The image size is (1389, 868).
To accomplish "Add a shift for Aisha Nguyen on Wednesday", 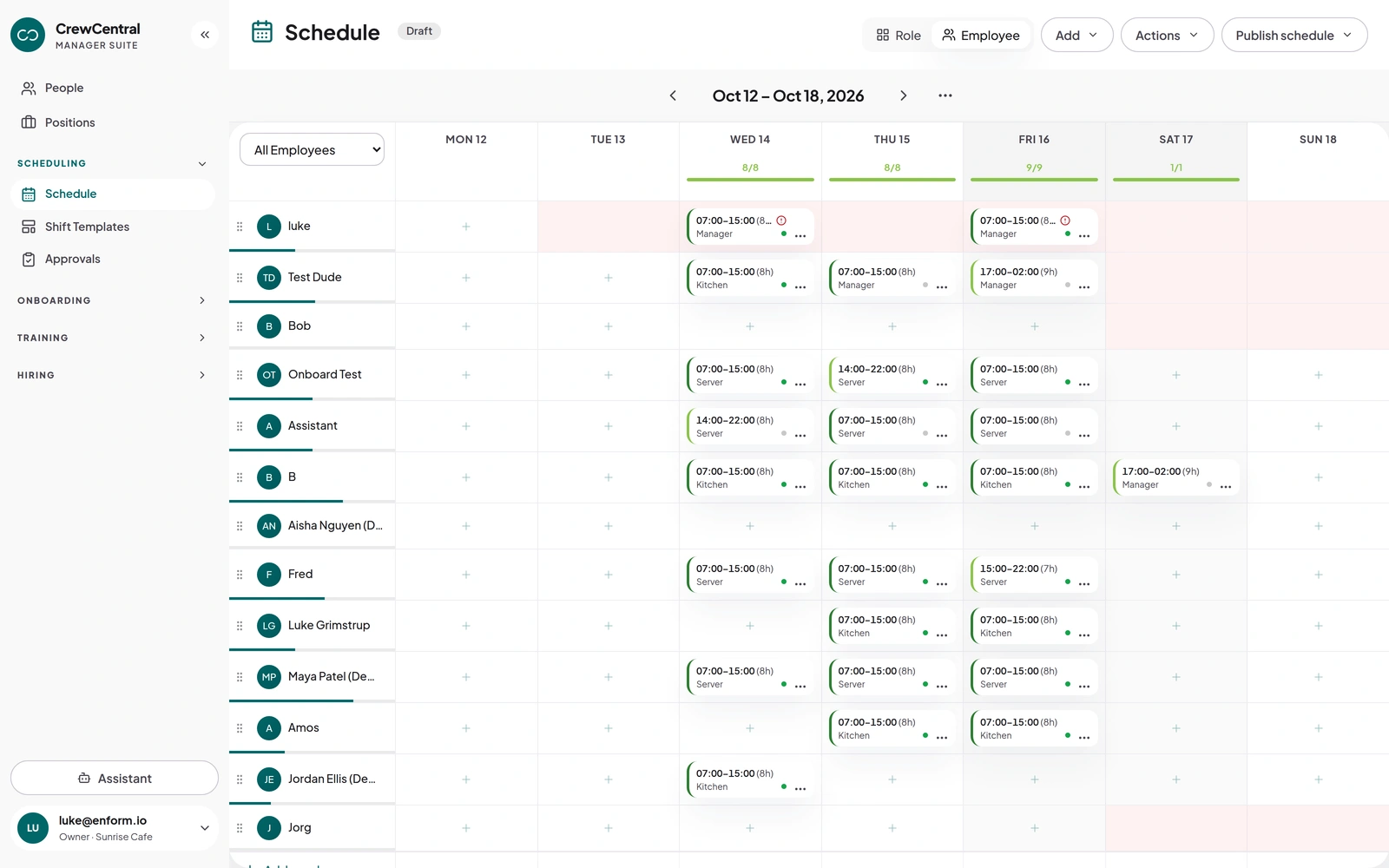I will click(x=750, y=526).
